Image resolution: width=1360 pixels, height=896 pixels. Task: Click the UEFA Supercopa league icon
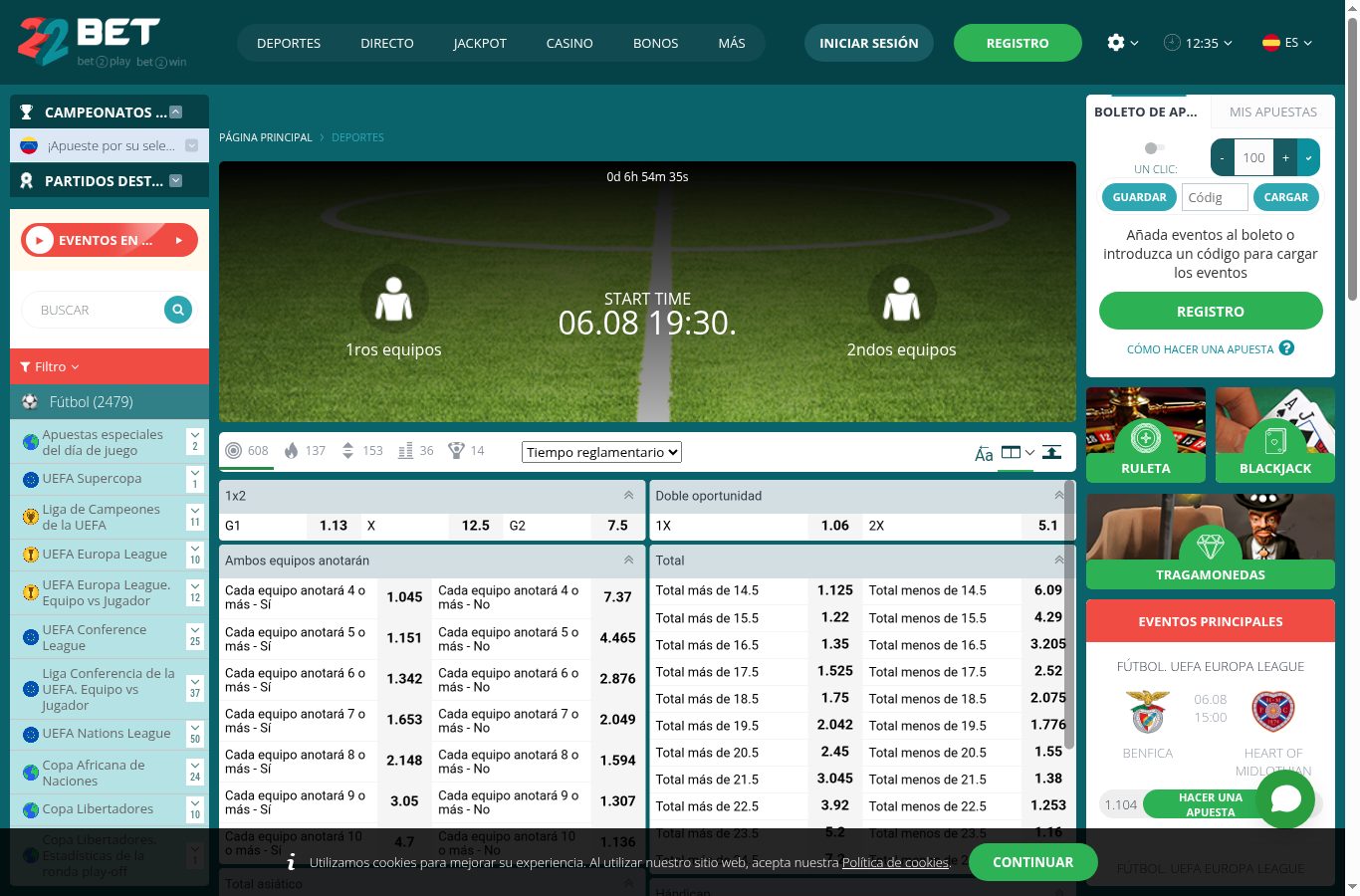coord(31,479)
